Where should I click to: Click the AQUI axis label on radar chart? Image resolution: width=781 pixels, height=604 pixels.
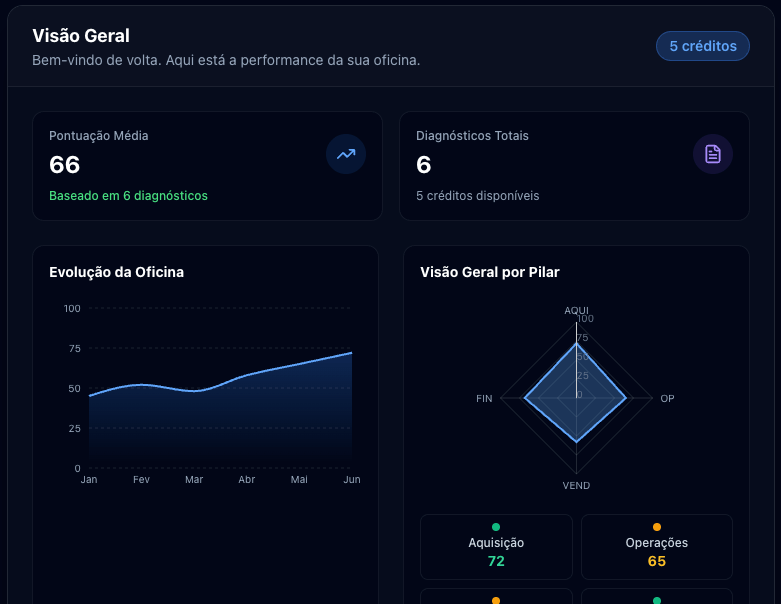[576, 310]
